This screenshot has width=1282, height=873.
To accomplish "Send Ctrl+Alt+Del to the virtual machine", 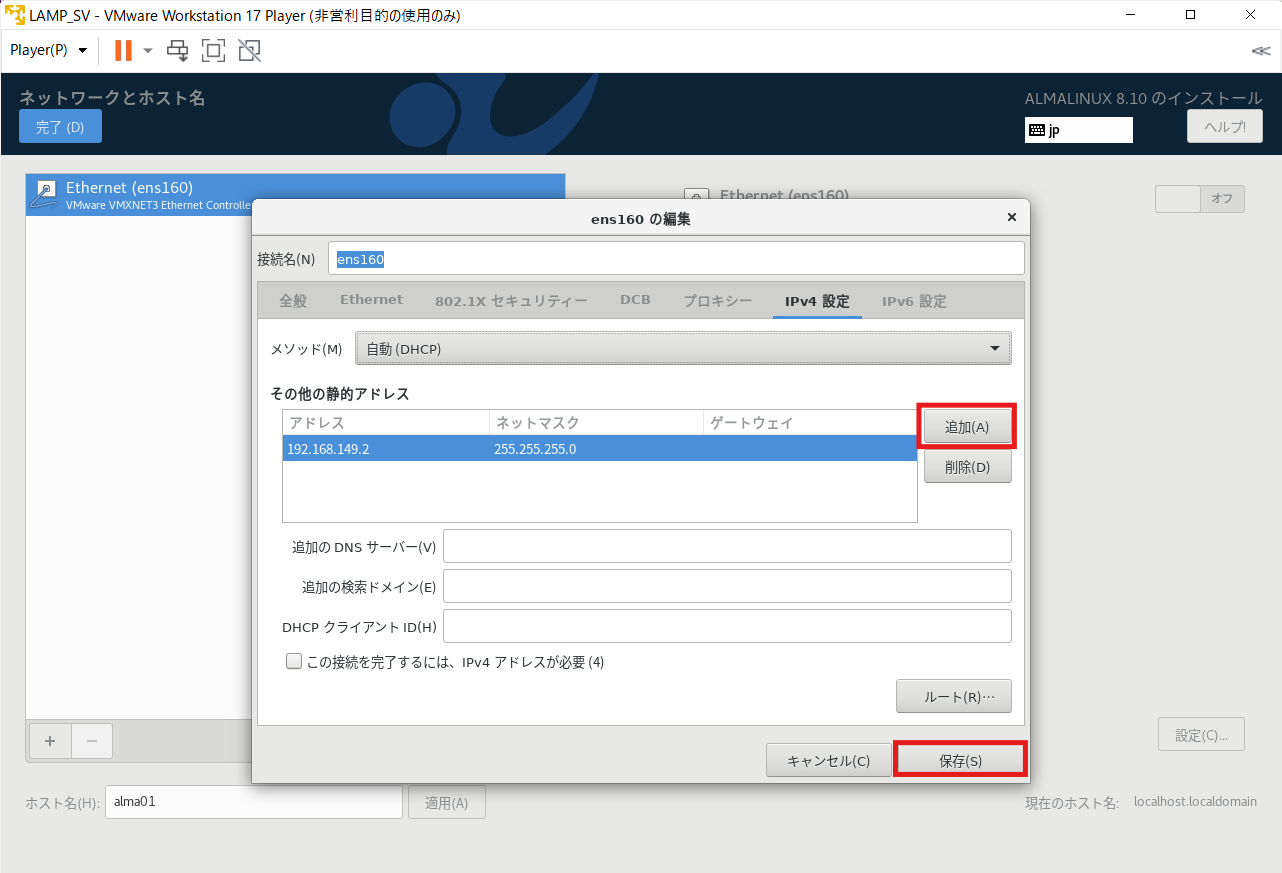I will 178,50.
